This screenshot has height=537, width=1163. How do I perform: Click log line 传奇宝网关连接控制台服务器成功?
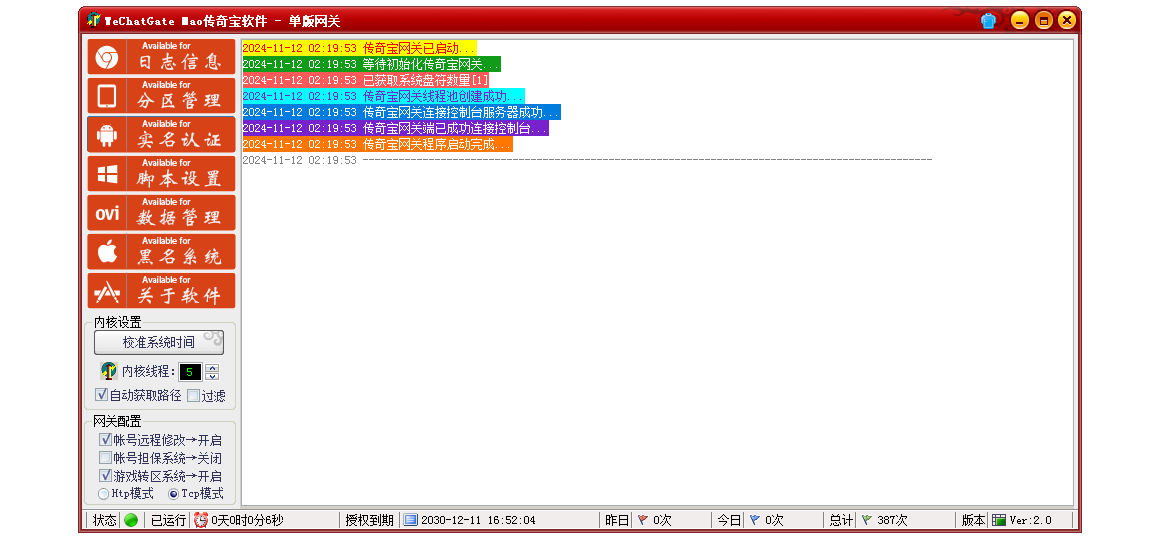pyautogui.click(x=401, y=112)
